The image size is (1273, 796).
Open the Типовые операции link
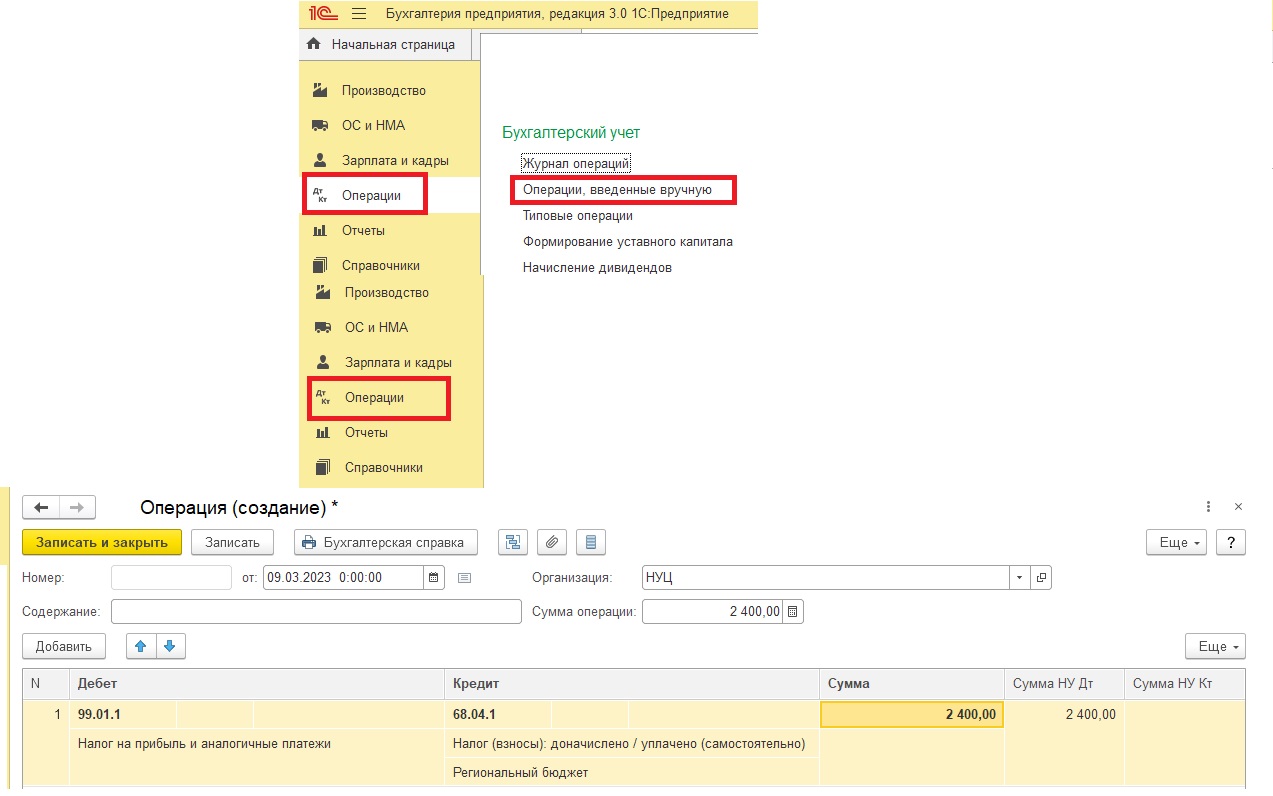[x=578, y=215]
